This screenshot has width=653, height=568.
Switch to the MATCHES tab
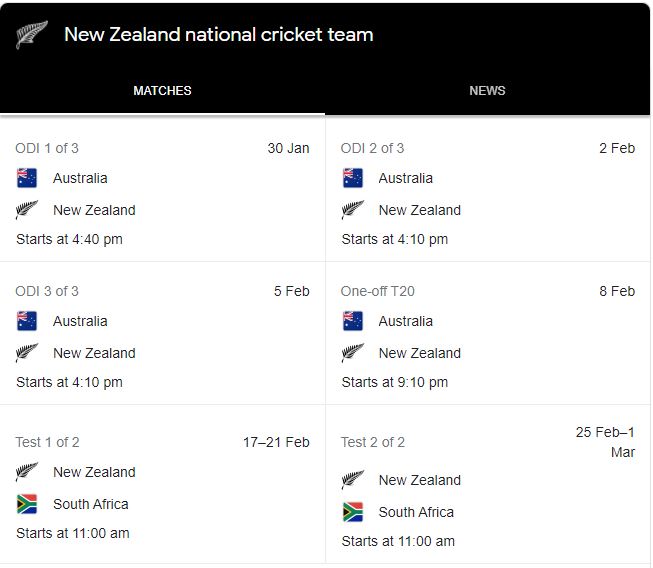tap(162, 91)
